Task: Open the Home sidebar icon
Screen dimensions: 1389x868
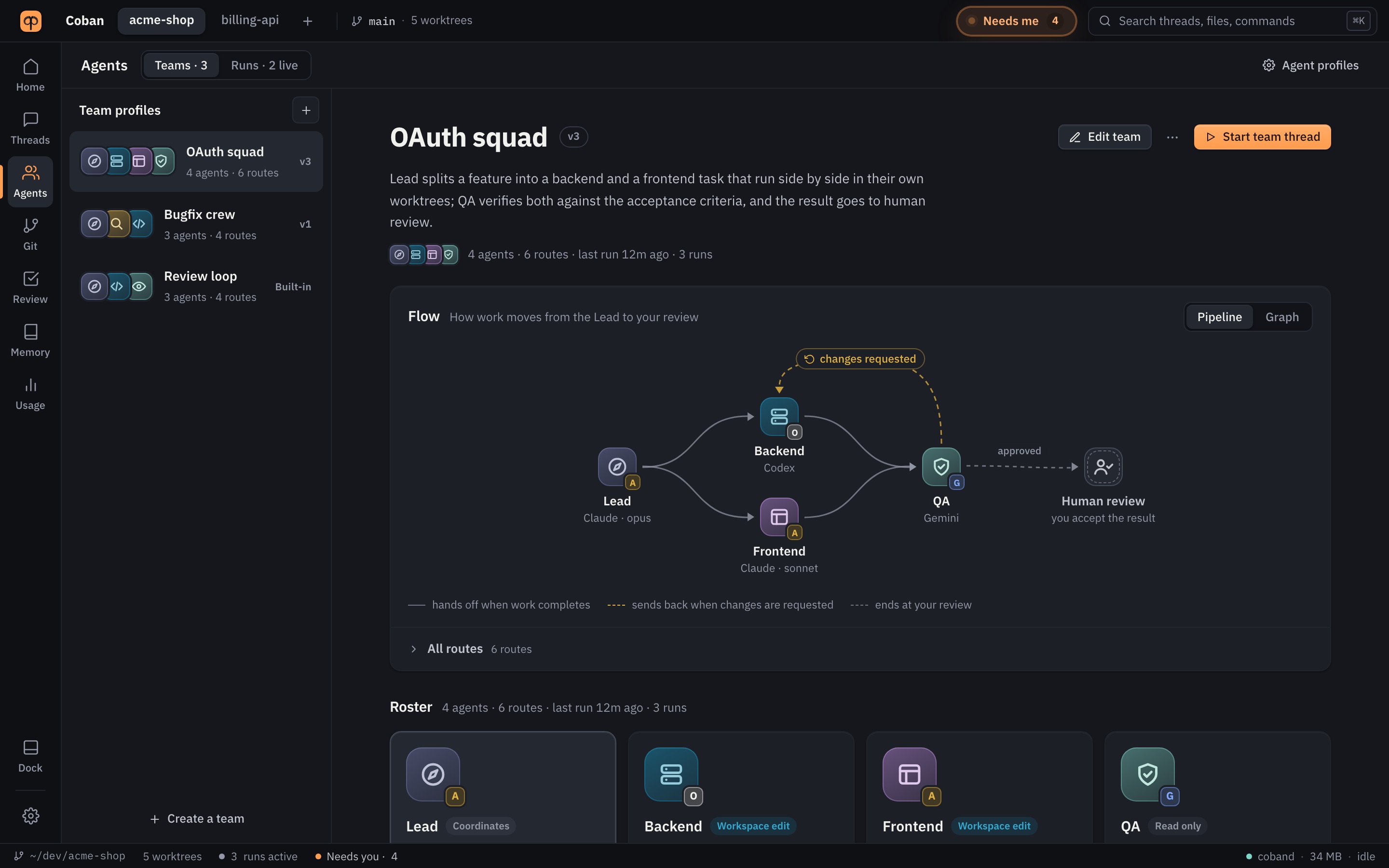Action: 30,75
